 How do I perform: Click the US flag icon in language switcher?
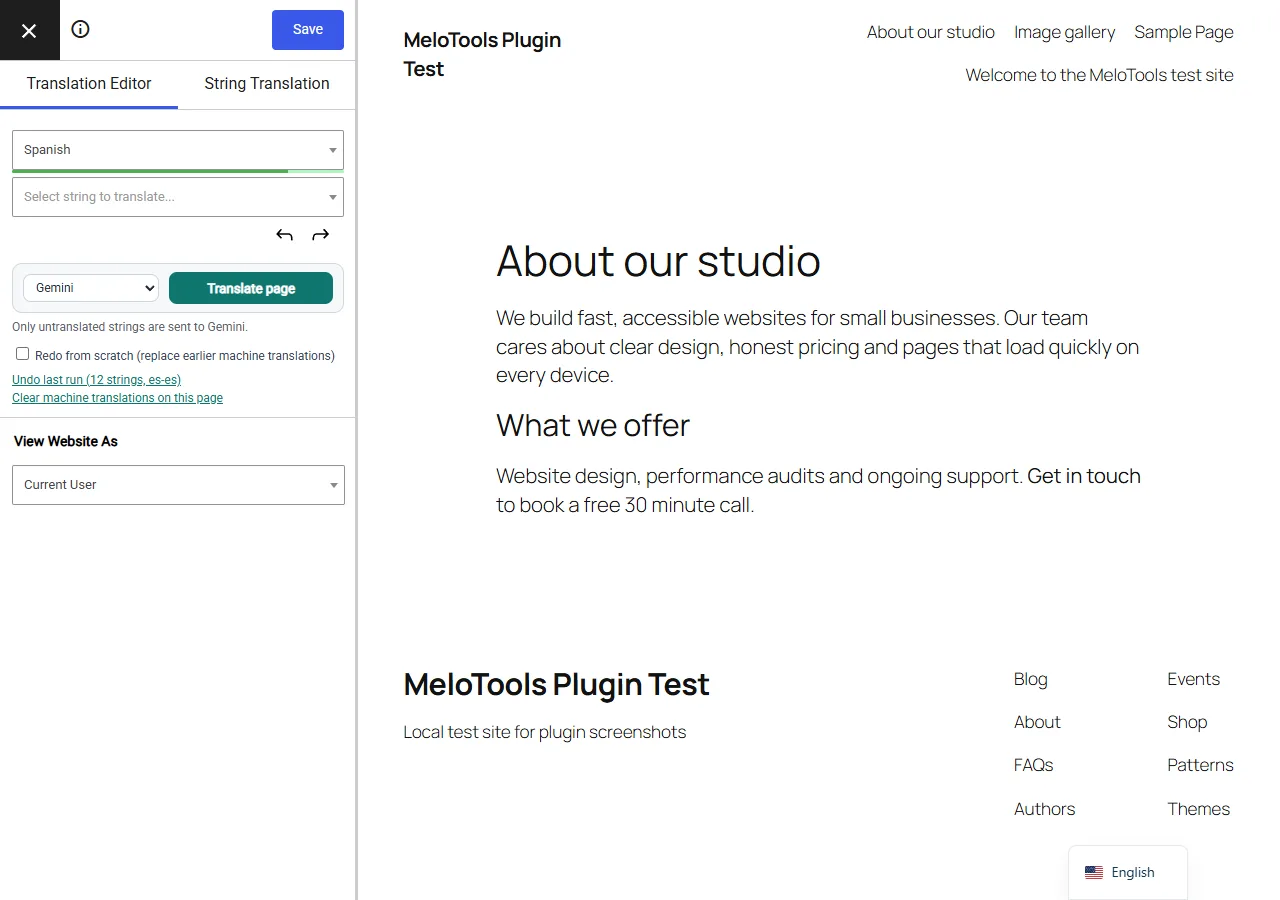pos(1094,872)
